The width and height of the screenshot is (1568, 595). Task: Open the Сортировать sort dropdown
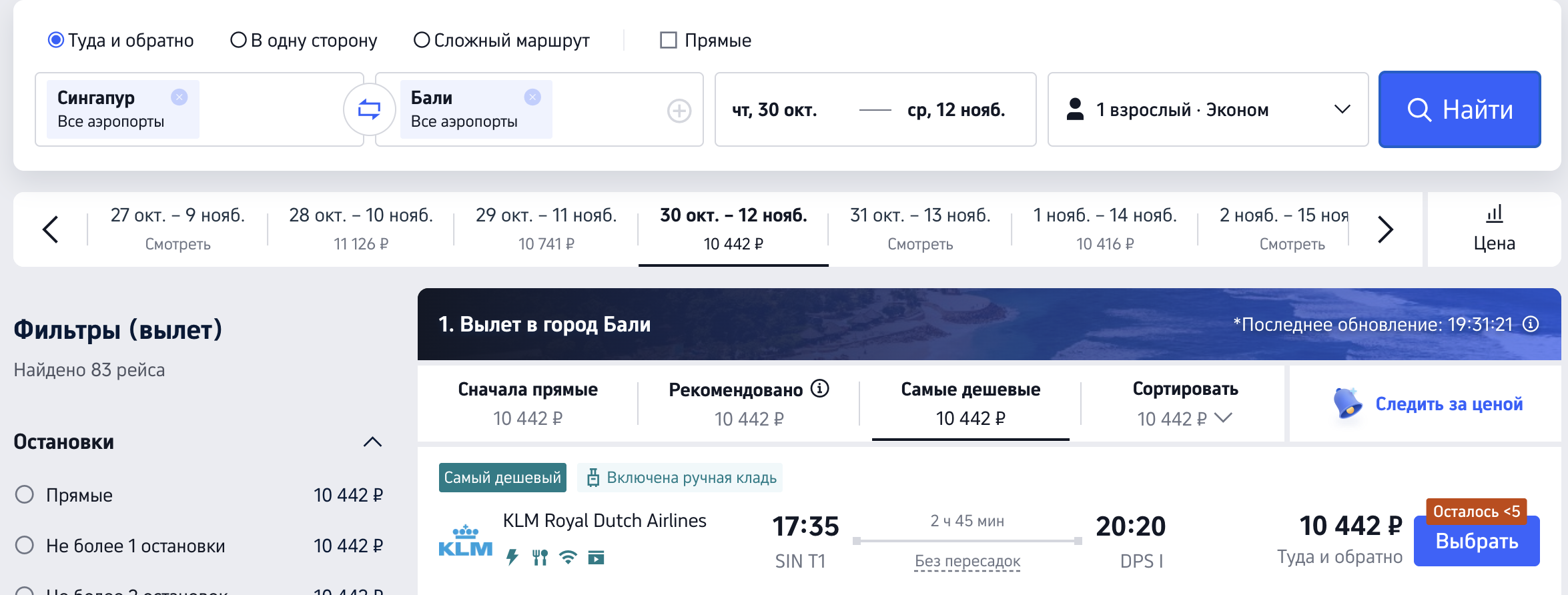tap(1185, 404)
